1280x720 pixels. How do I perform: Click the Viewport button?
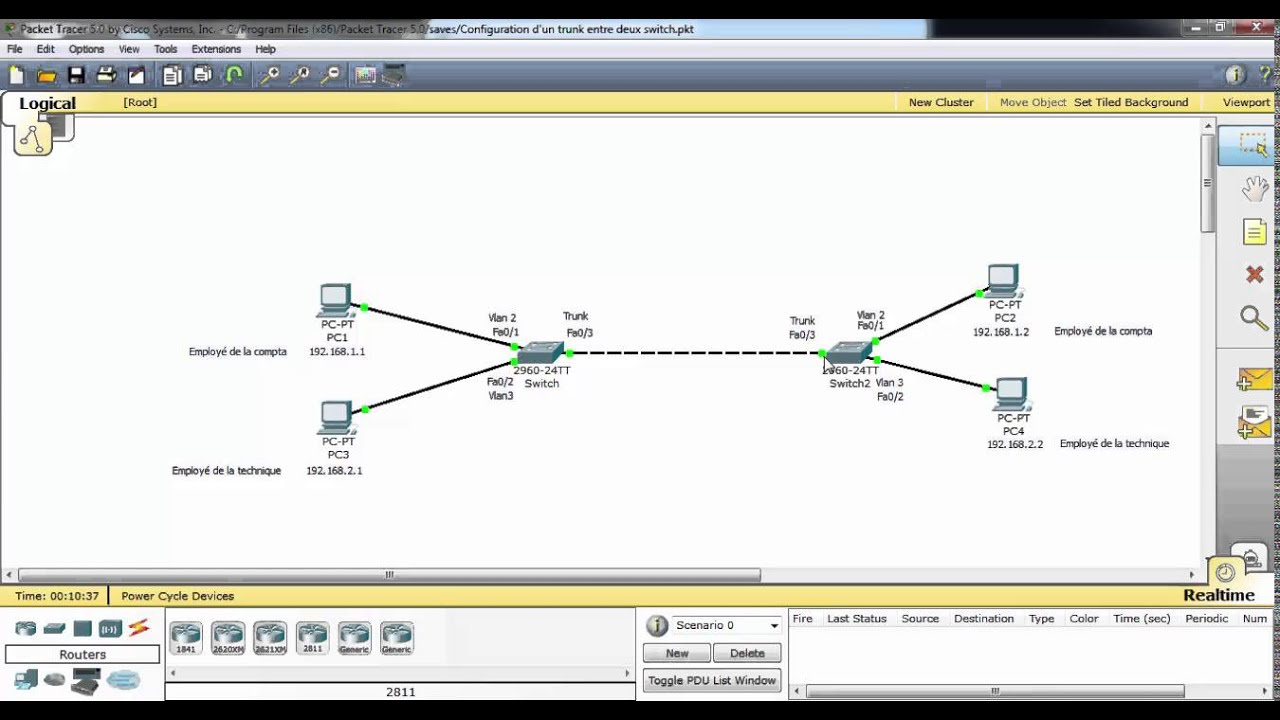pos(1246,102)
